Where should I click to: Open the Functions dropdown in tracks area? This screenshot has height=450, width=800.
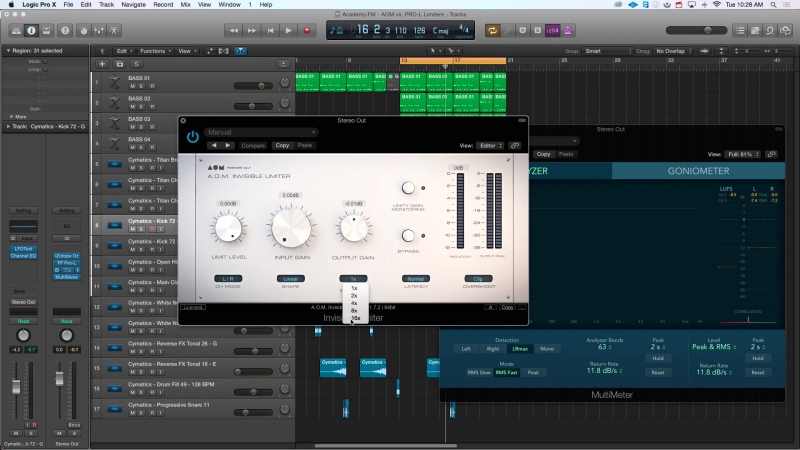pyautogui.click(x=155, y=51)
